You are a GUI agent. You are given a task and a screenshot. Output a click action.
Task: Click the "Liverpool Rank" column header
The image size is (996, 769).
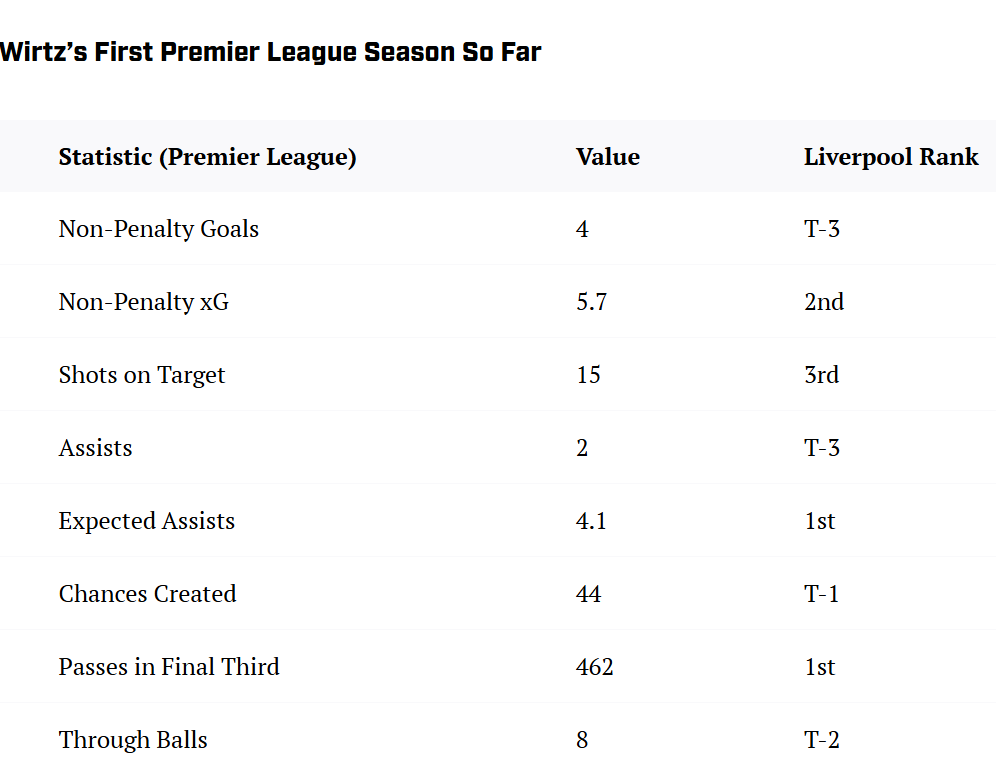click(891, 157)
